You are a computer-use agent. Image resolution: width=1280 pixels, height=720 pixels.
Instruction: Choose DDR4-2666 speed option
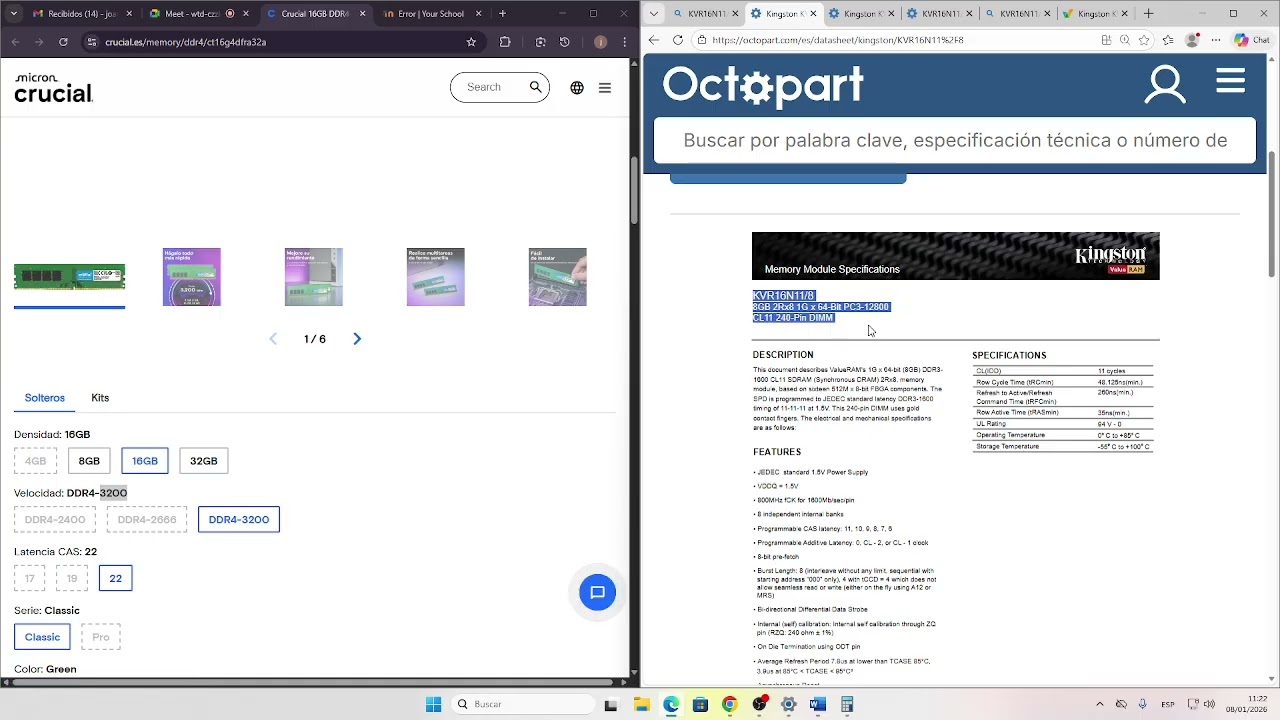pyautogui.click(x=147, y=520)
